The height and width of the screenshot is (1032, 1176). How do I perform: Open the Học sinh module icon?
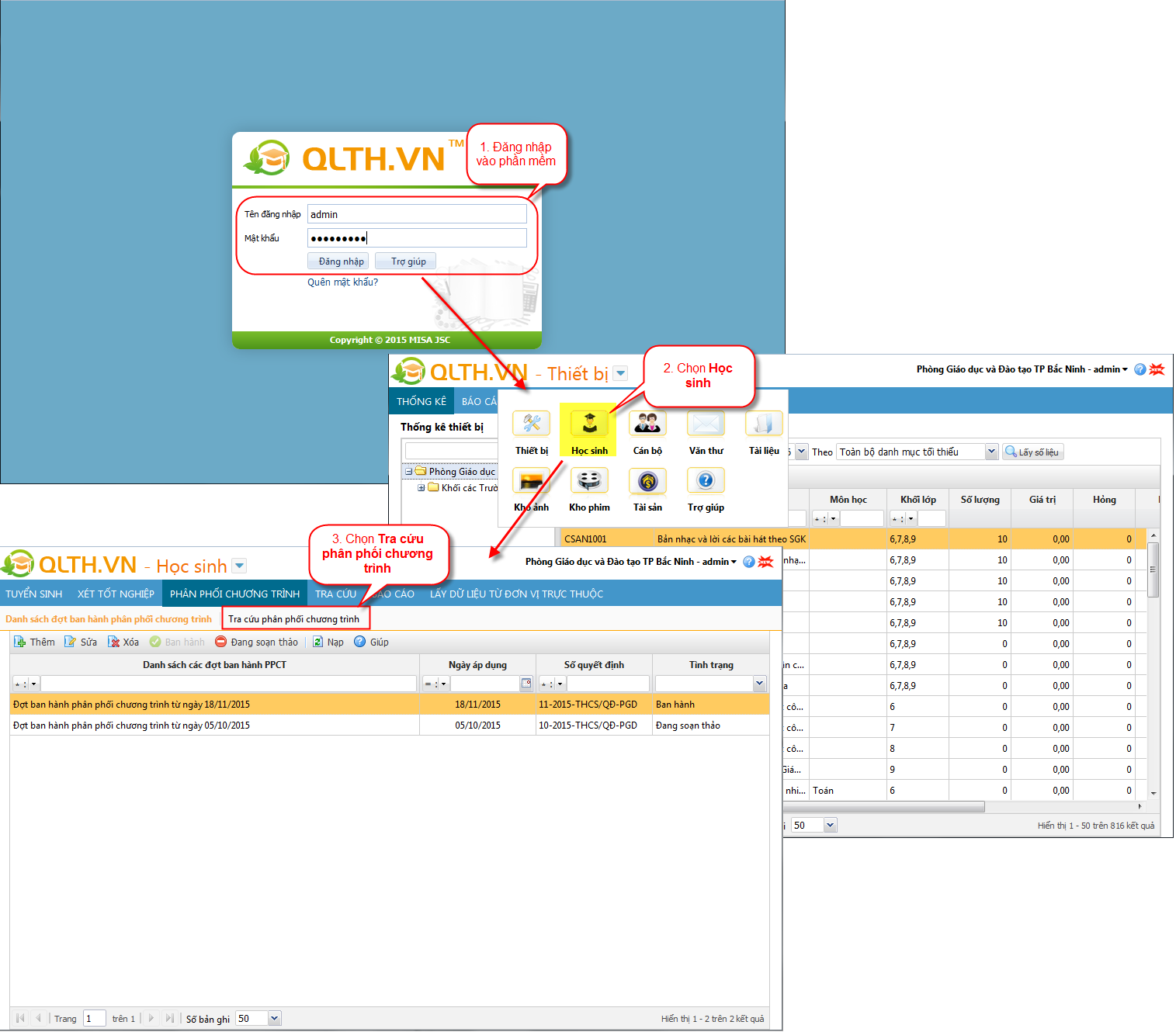tap(590, 424)
